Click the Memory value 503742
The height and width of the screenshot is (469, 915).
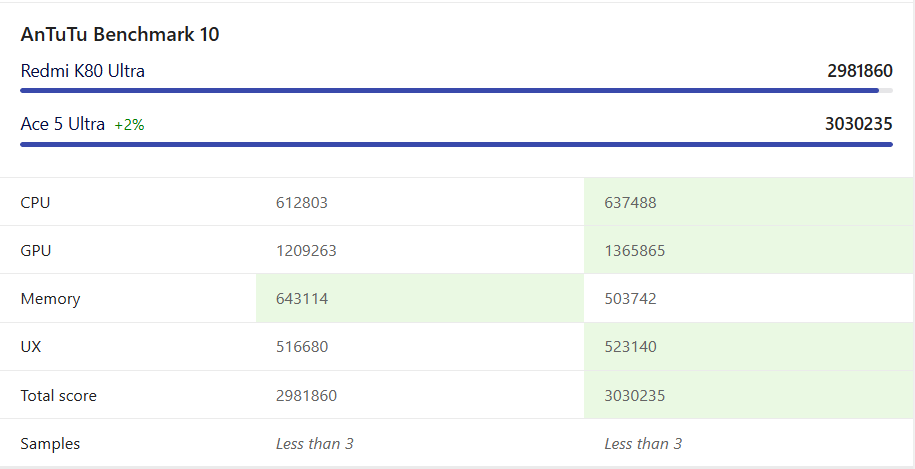(630, 299)
